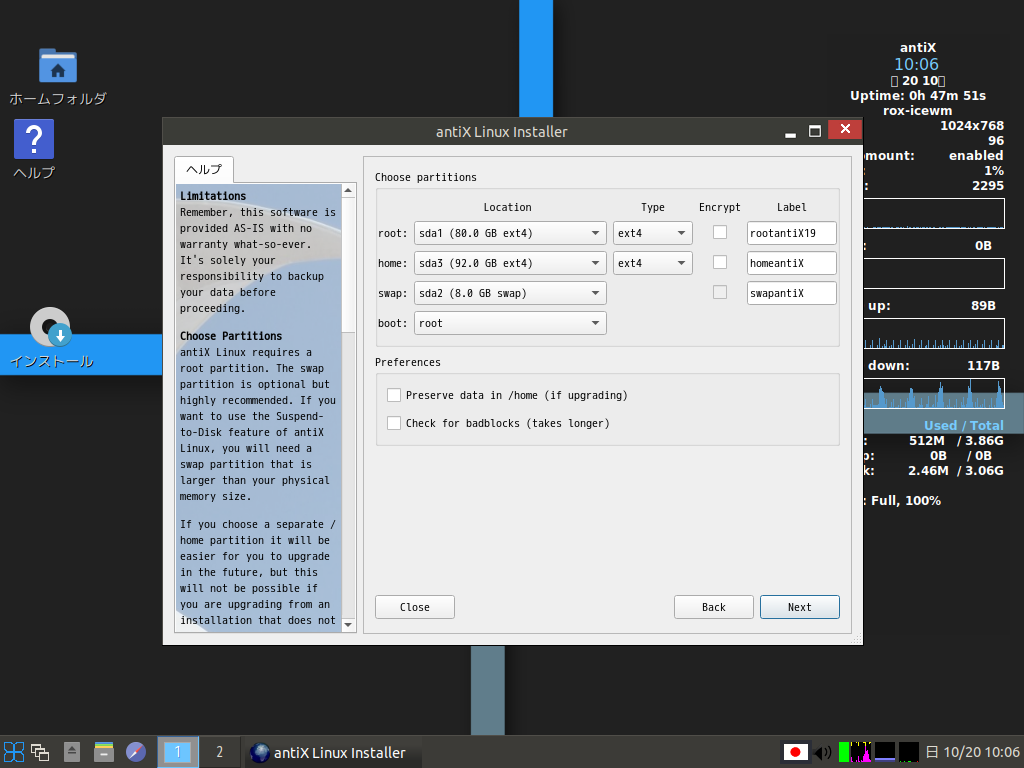Toggle Encrypt checkbox for swap partition
1024x768 pixels.
(x=720, y=292)
